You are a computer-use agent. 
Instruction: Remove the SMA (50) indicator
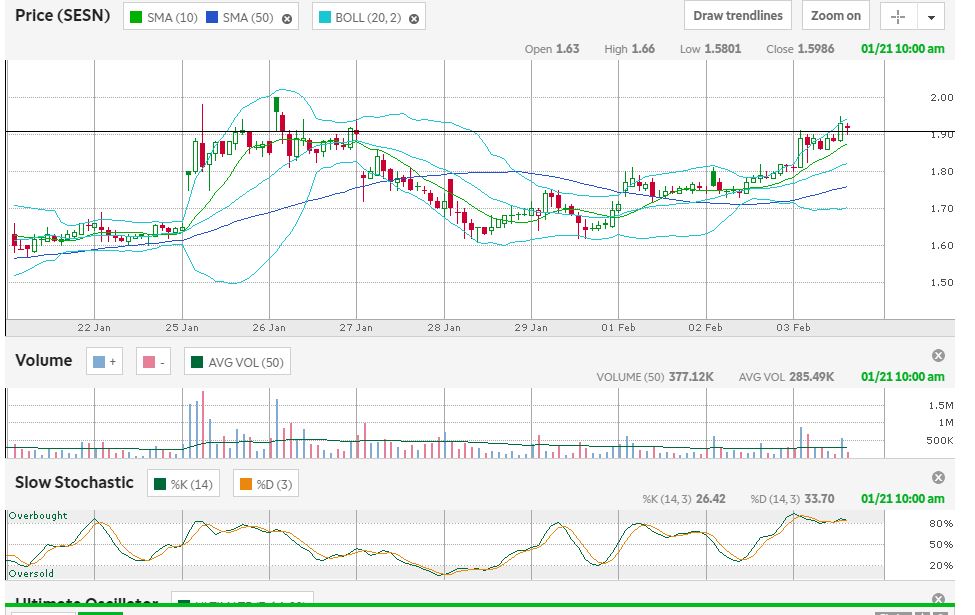click(287, 19)
